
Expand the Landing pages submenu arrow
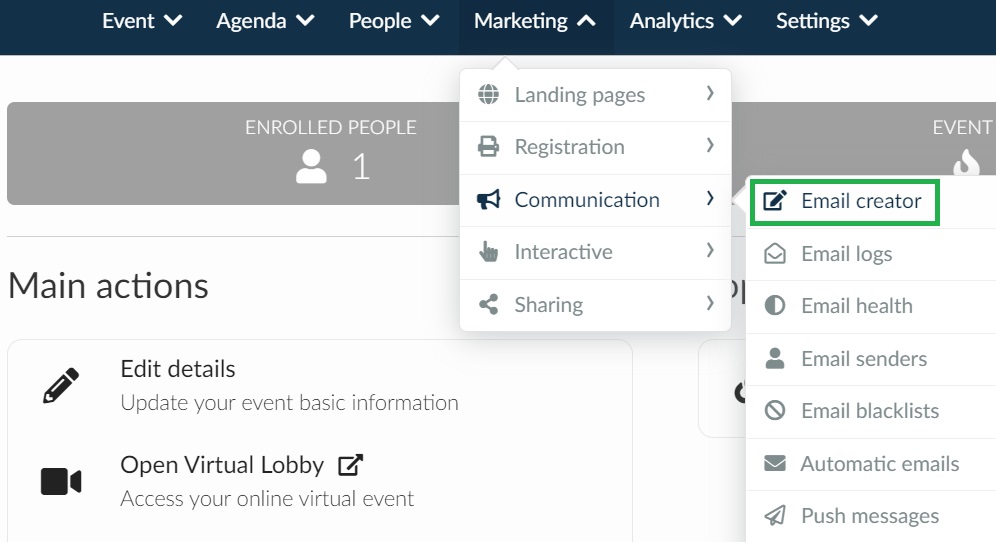tap(710, 93)
